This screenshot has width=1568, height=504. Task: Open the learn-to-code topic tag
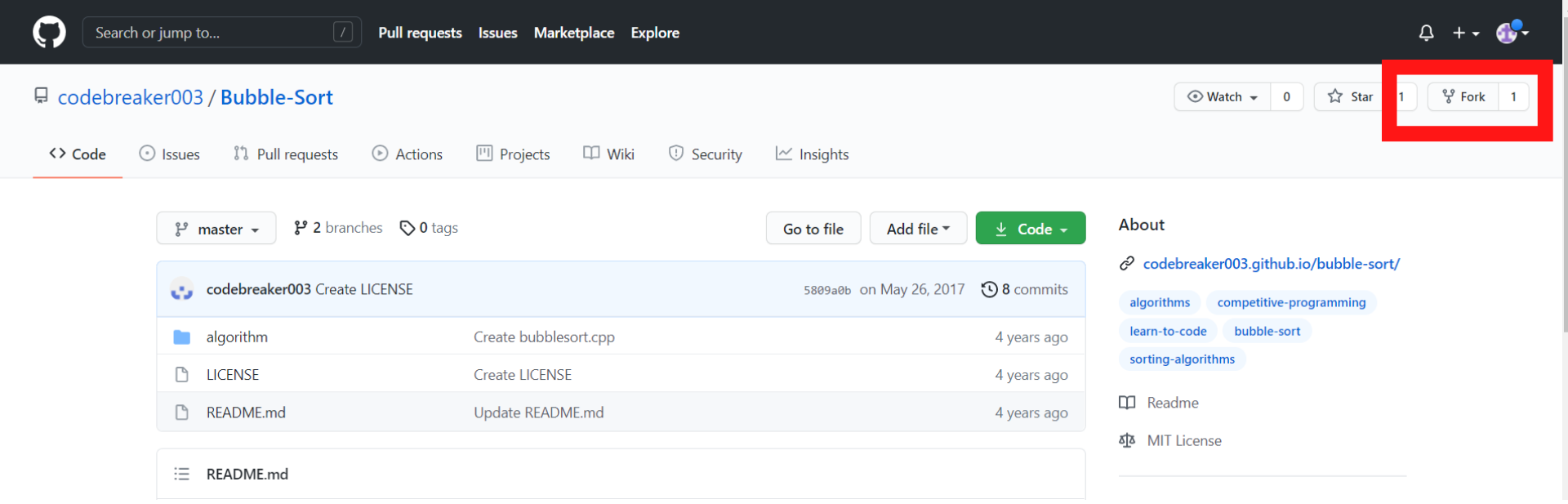1168,331
